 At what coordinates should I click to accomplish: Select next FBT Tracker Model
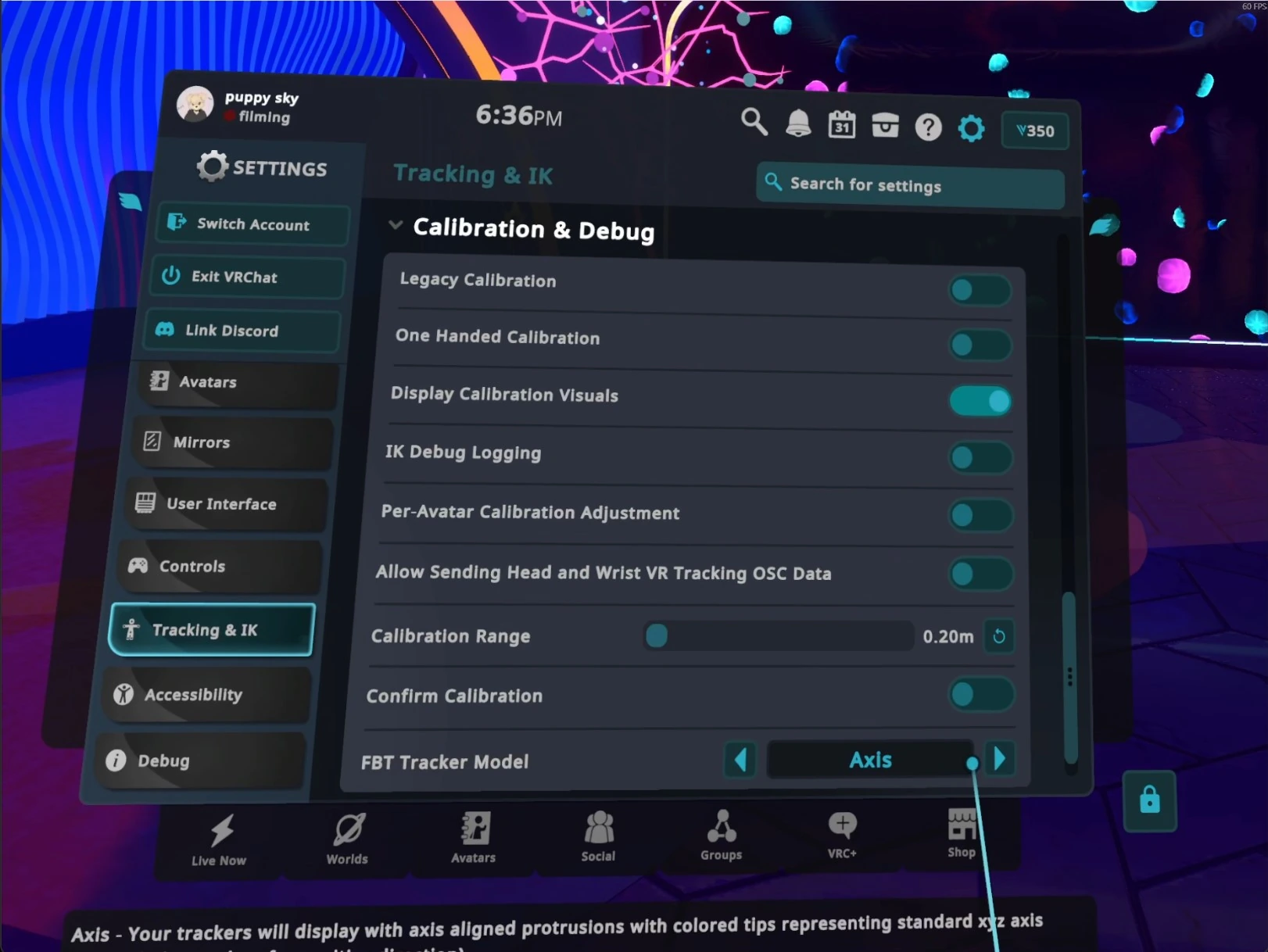(1000, 759)
